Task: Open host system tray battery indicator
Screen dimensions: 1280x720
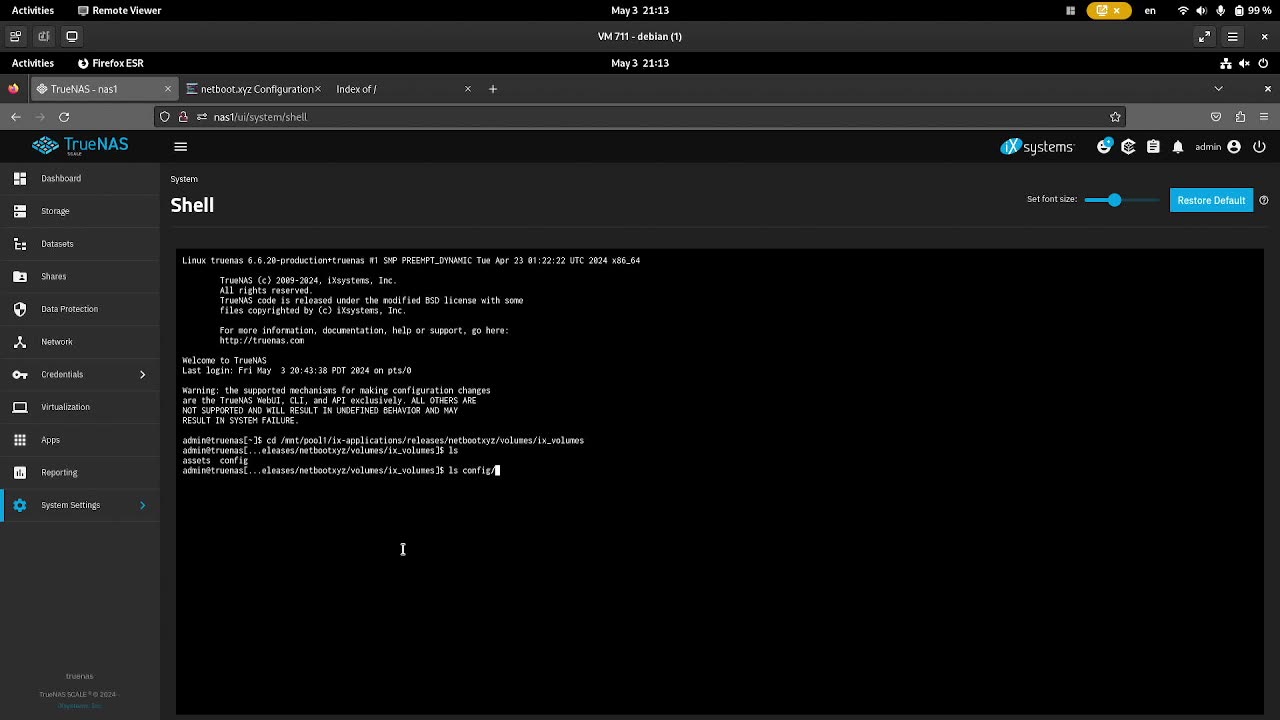Action: coord(1253,10)
